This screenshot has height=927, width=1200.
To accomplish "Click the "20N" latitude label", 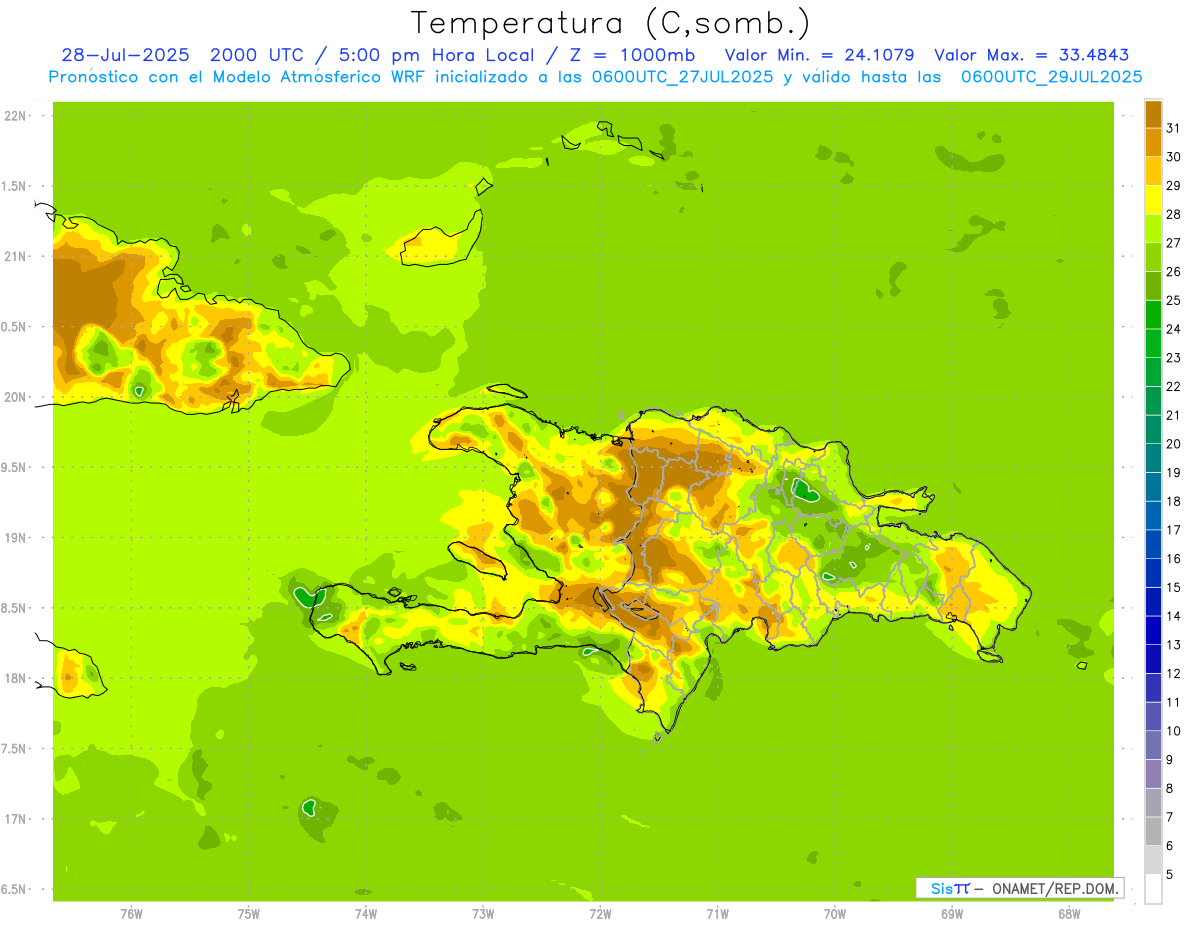I will pos(16,397).
